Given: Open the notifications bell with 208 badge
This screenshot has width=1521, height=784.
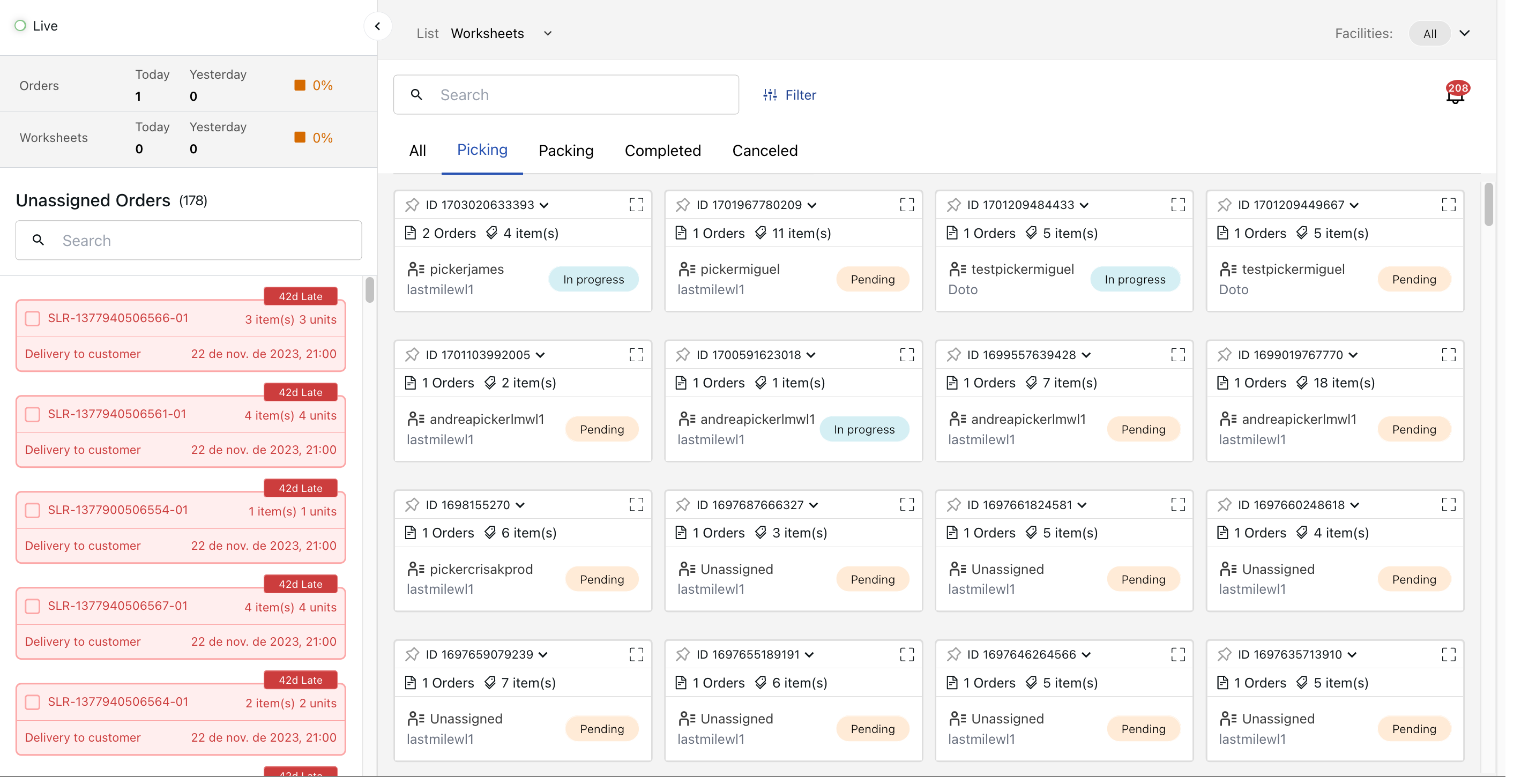Looking at the screenshot, I should click(x=1455, y=95).
